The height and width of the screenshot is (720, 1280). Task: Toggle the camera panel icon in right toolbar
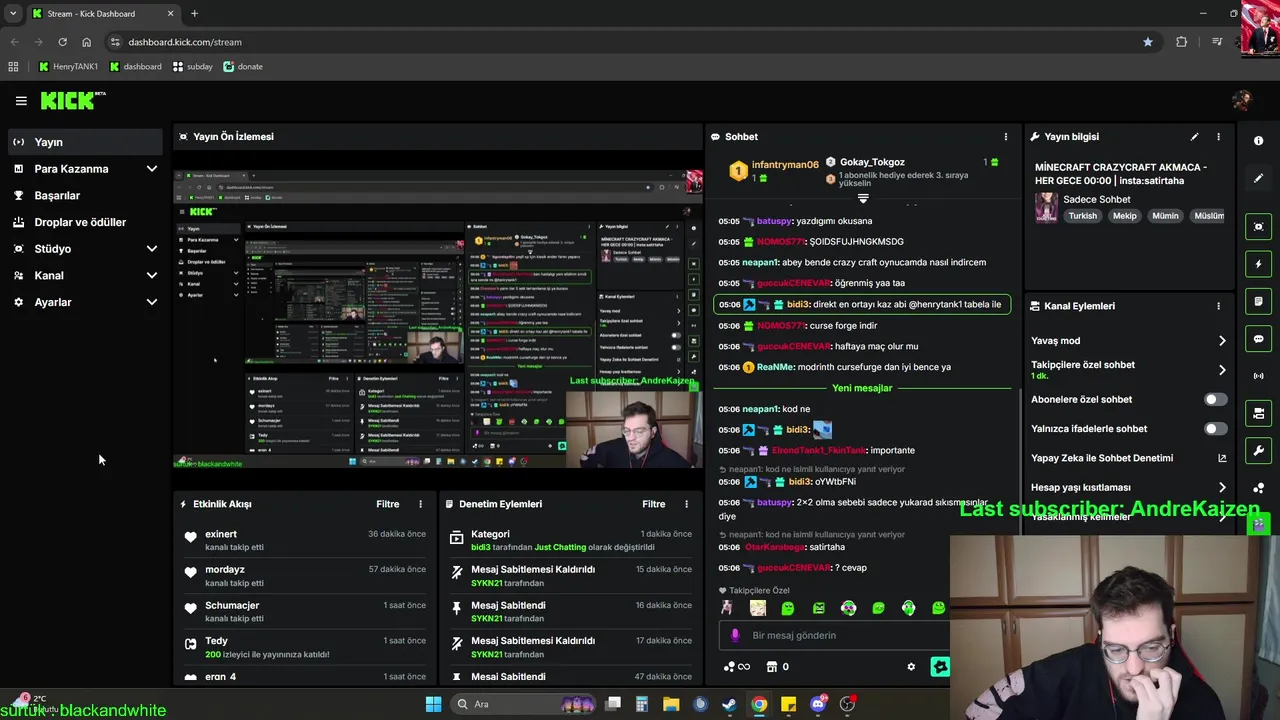[1258, 413]
